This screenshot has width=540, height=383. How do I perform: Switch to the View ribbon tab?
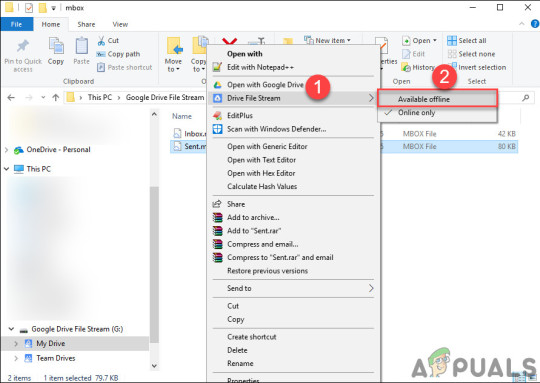point(120,24)
